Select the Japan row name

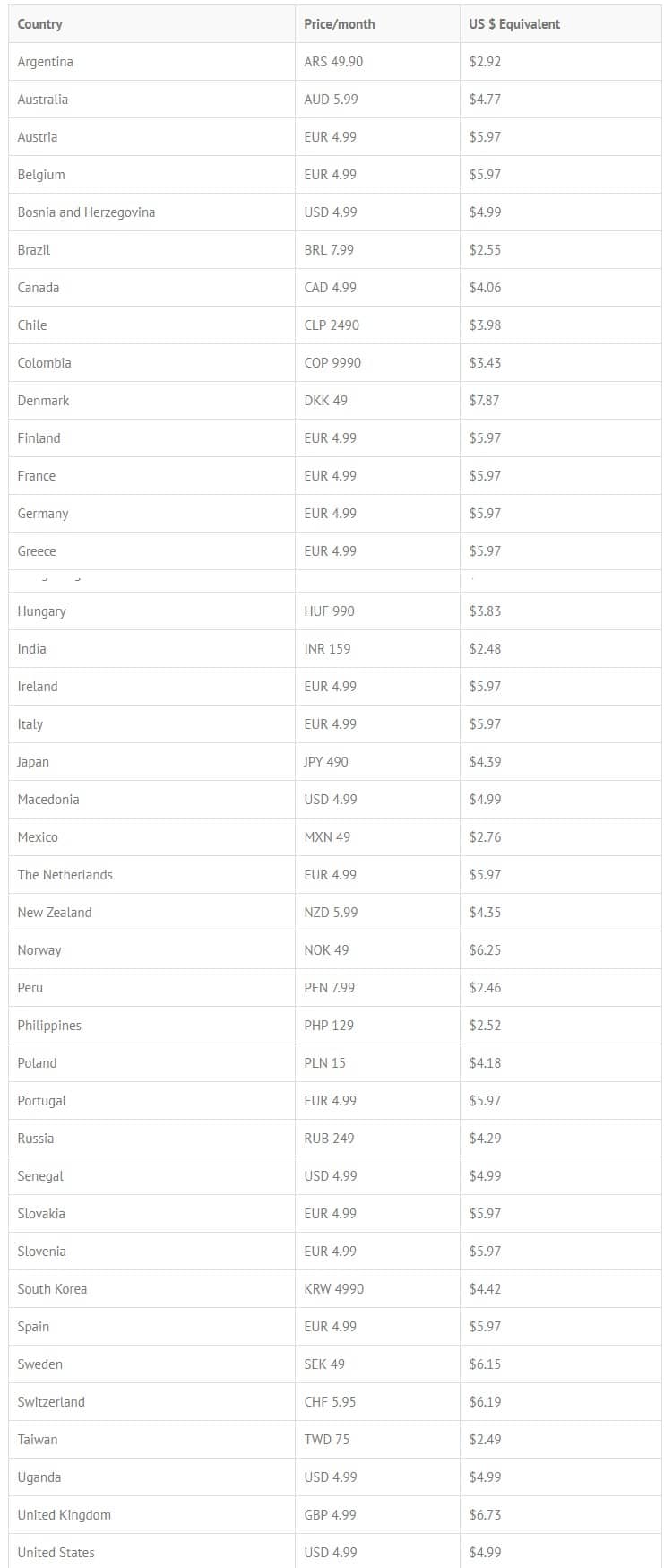[151, 762]
